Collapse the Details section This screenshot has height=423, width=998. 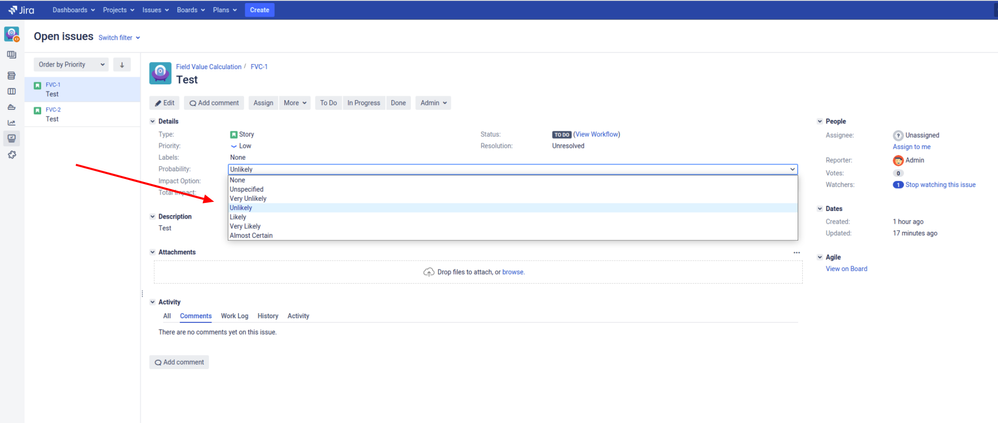pyautogui.click(x=152, y=121)
